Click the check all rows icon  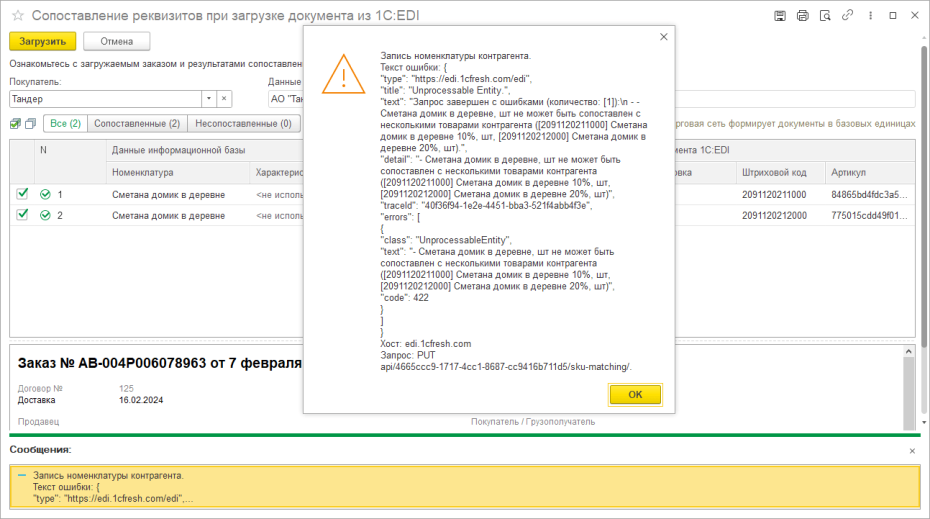(x=15, y=123)
